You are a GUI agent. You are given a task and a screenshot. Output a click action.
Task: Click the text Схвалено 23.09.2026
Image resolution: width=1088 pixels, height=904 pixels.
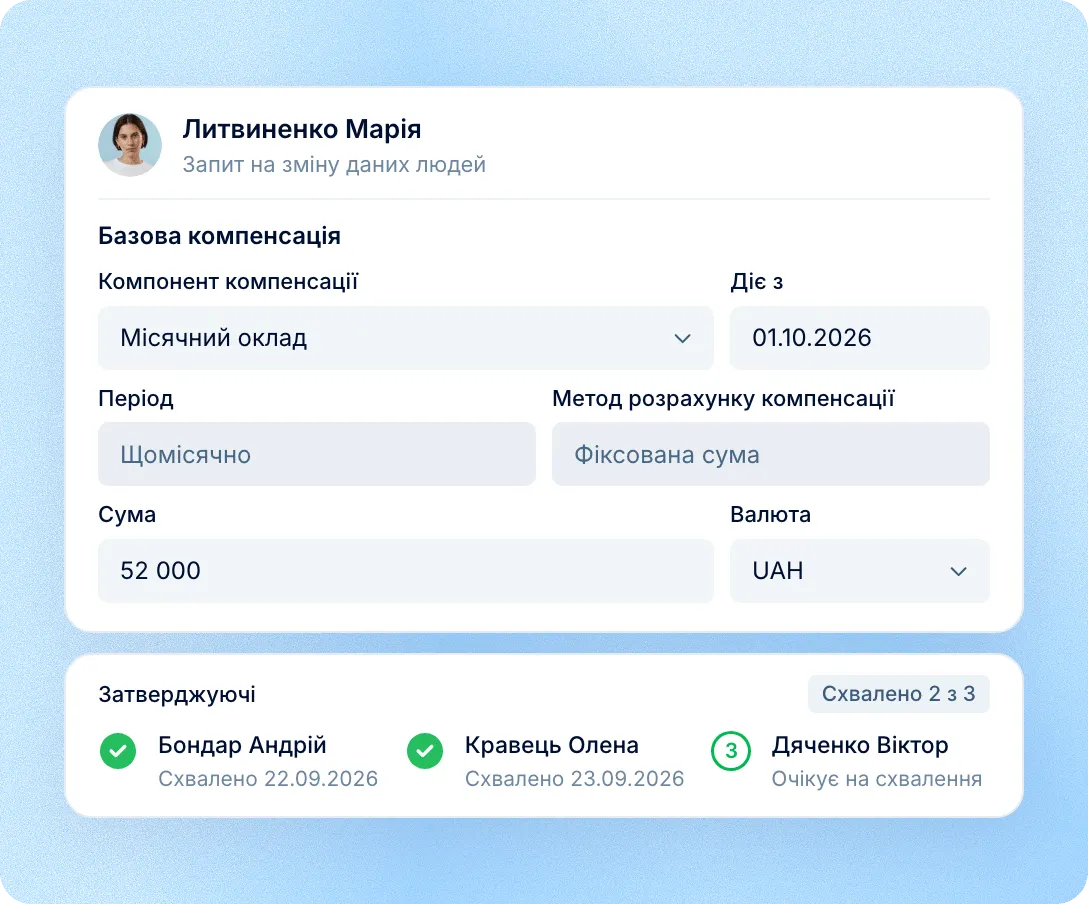pos(575,778)
